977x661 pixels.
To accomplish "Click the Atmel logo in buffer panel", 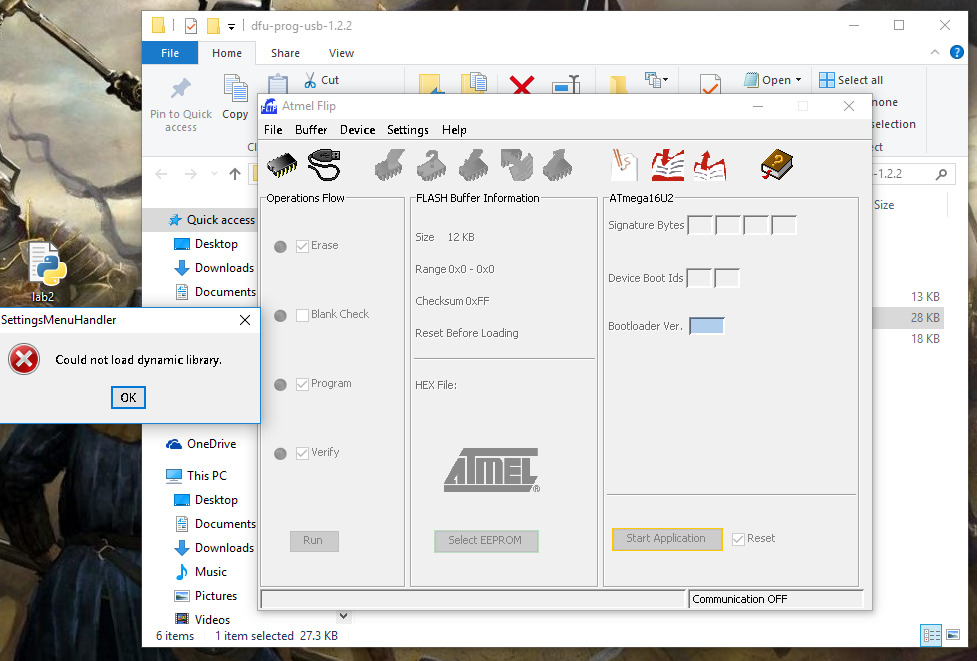I will tap(492, 470).
